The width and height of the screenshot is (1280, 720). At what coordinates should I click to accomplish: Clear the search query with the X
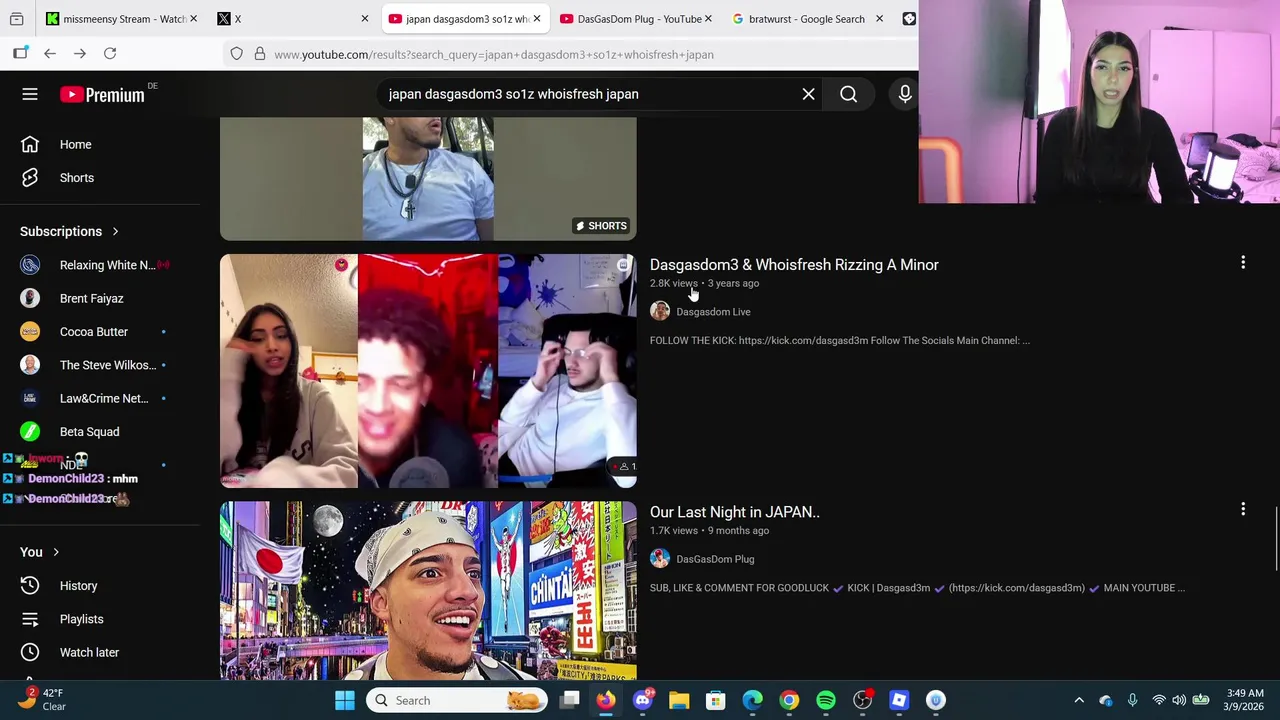pyautogui.click(x=808, y=94)
